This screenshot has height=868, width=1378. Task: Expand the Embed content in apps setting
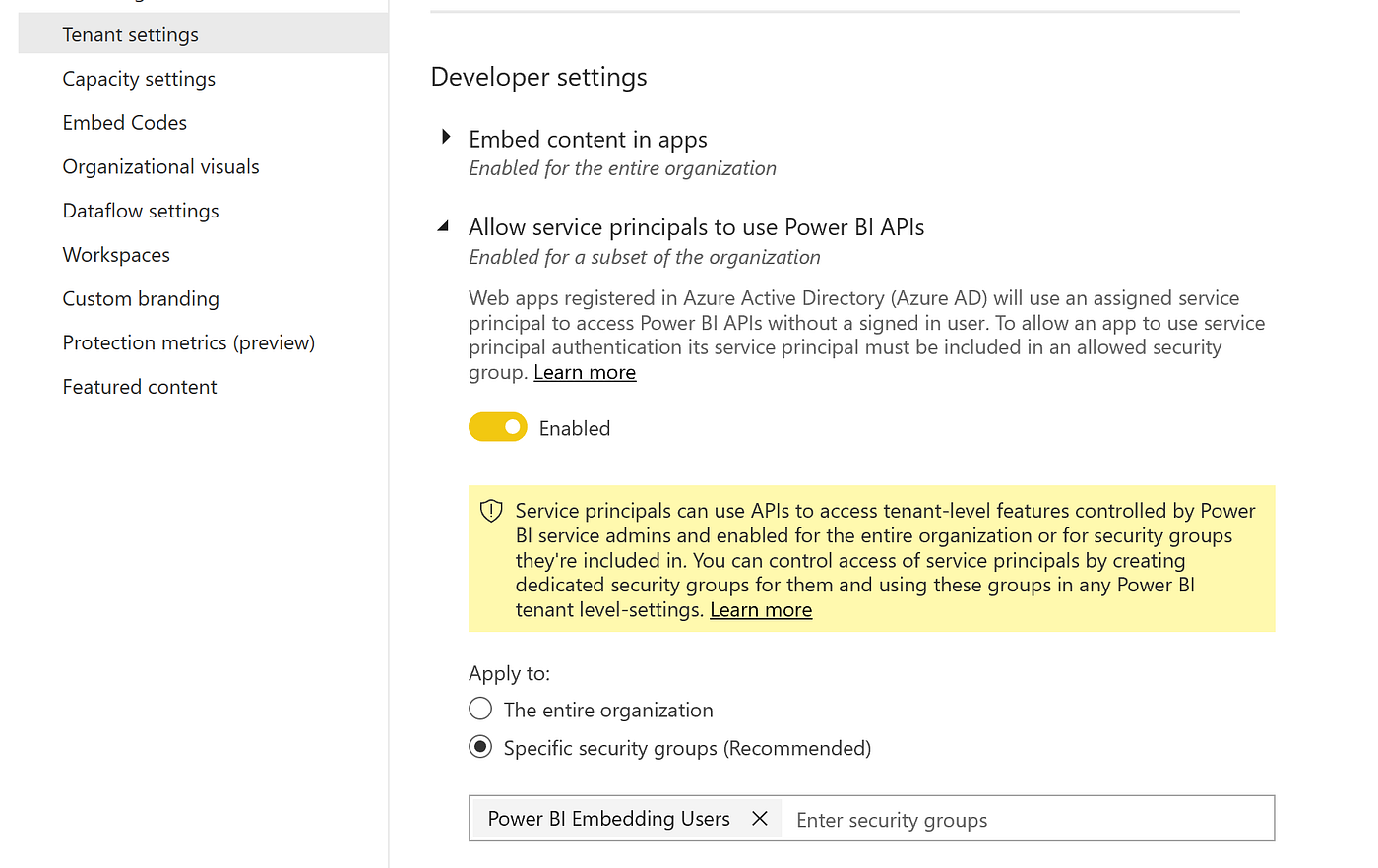446,138
